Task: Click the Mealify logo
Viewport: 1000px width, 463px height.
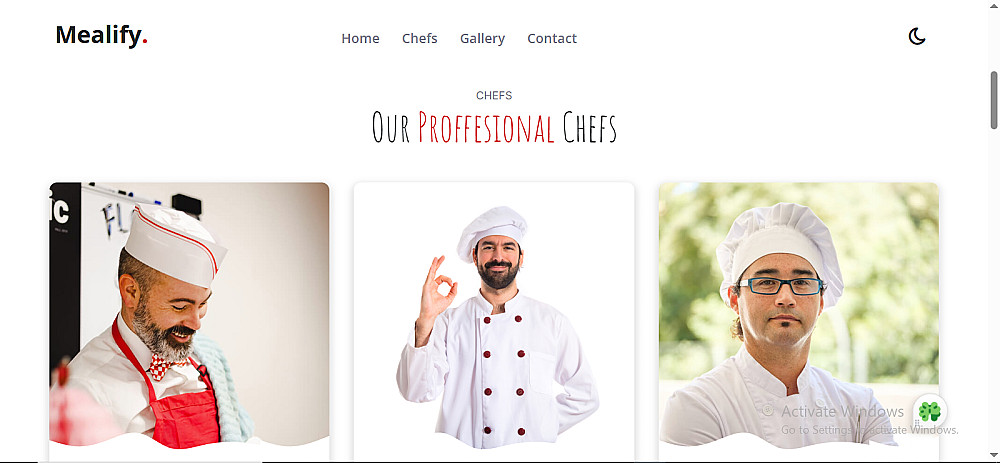Action: pyautogui.click(x=101, y=35)
